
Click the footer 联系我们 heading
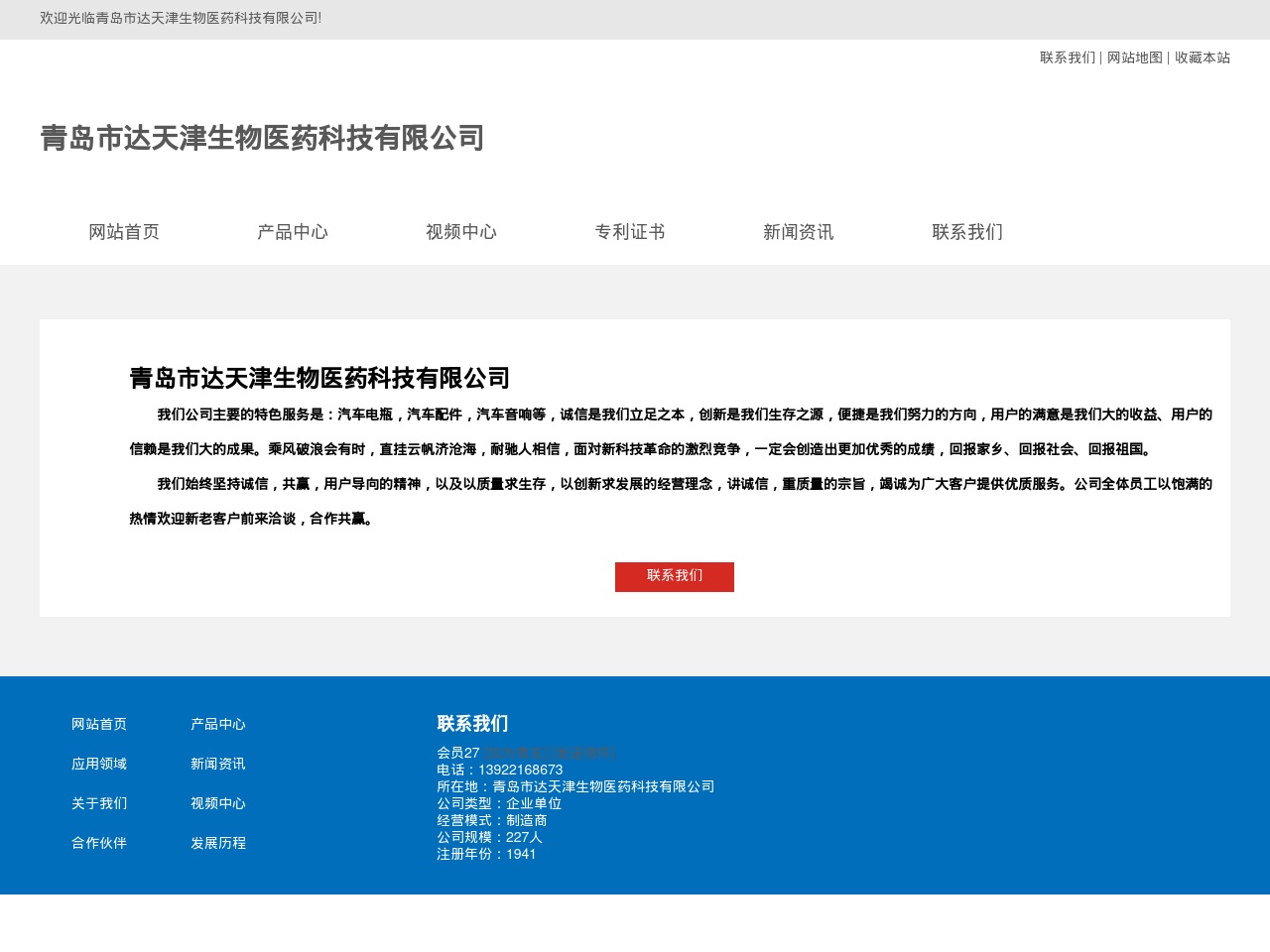pos(472,724)
